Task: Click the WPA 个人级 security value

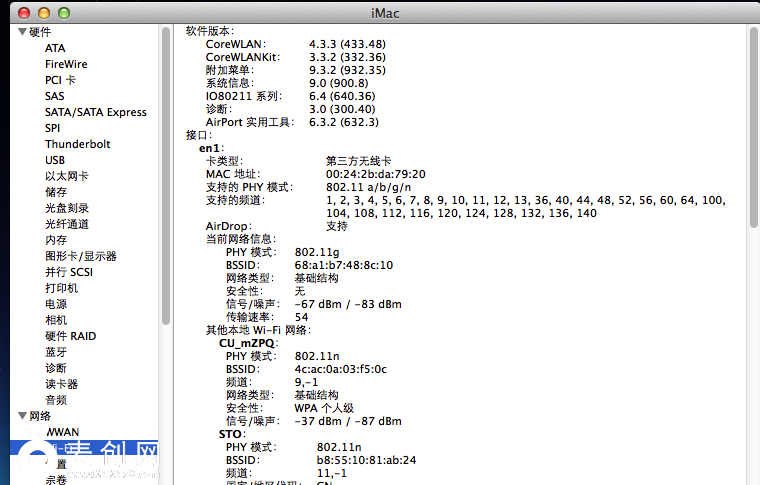Action: click(324, 408)
